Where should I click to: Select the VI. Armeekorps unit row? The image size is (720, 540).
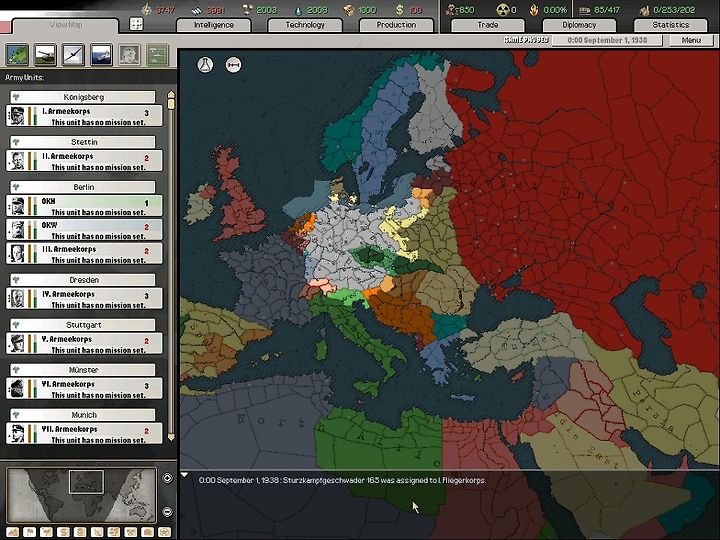click(x=84, y=388)
